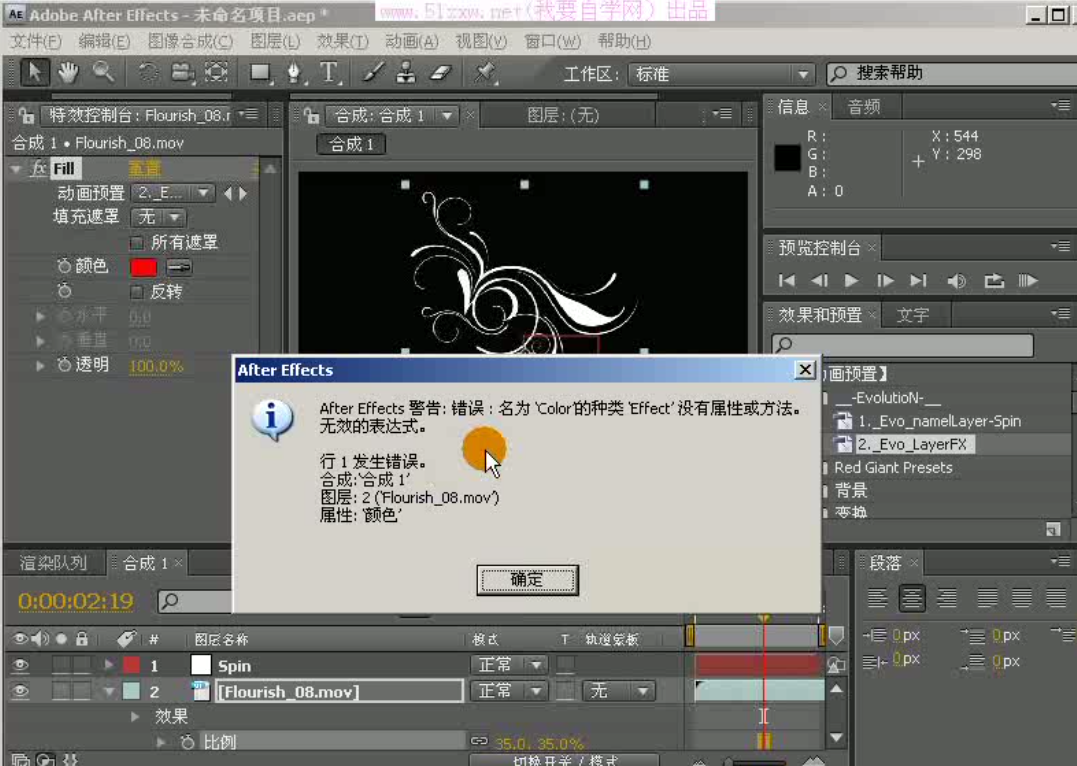Open Flourish_08.mov track matte dropdown
1077x766 pixels.
(618, 690)
